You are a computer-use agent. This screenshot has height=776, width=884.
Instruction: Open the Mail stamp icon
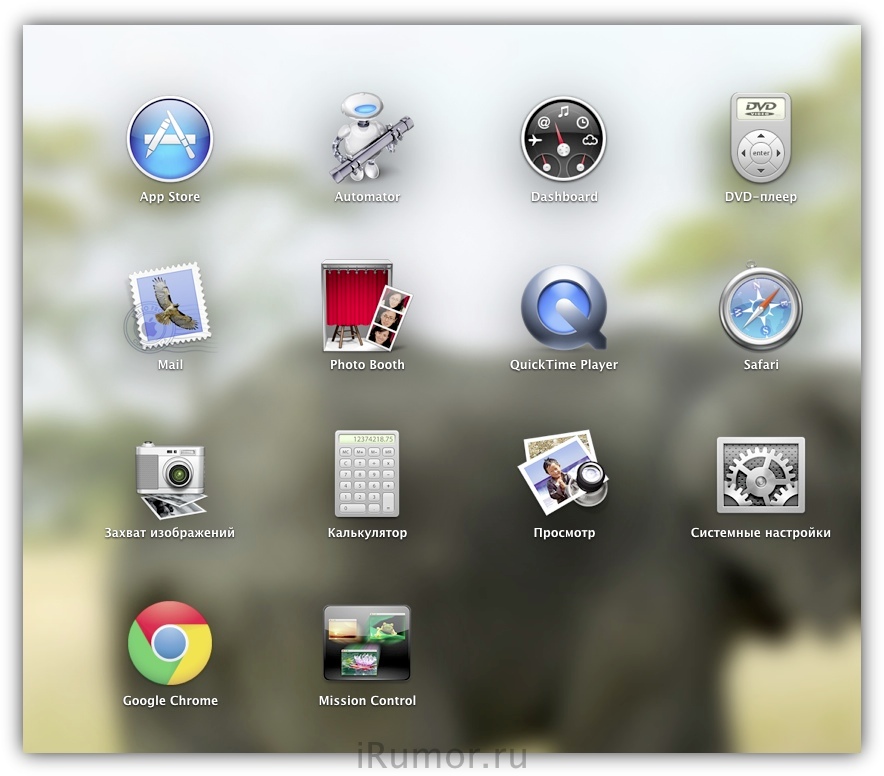169,307
